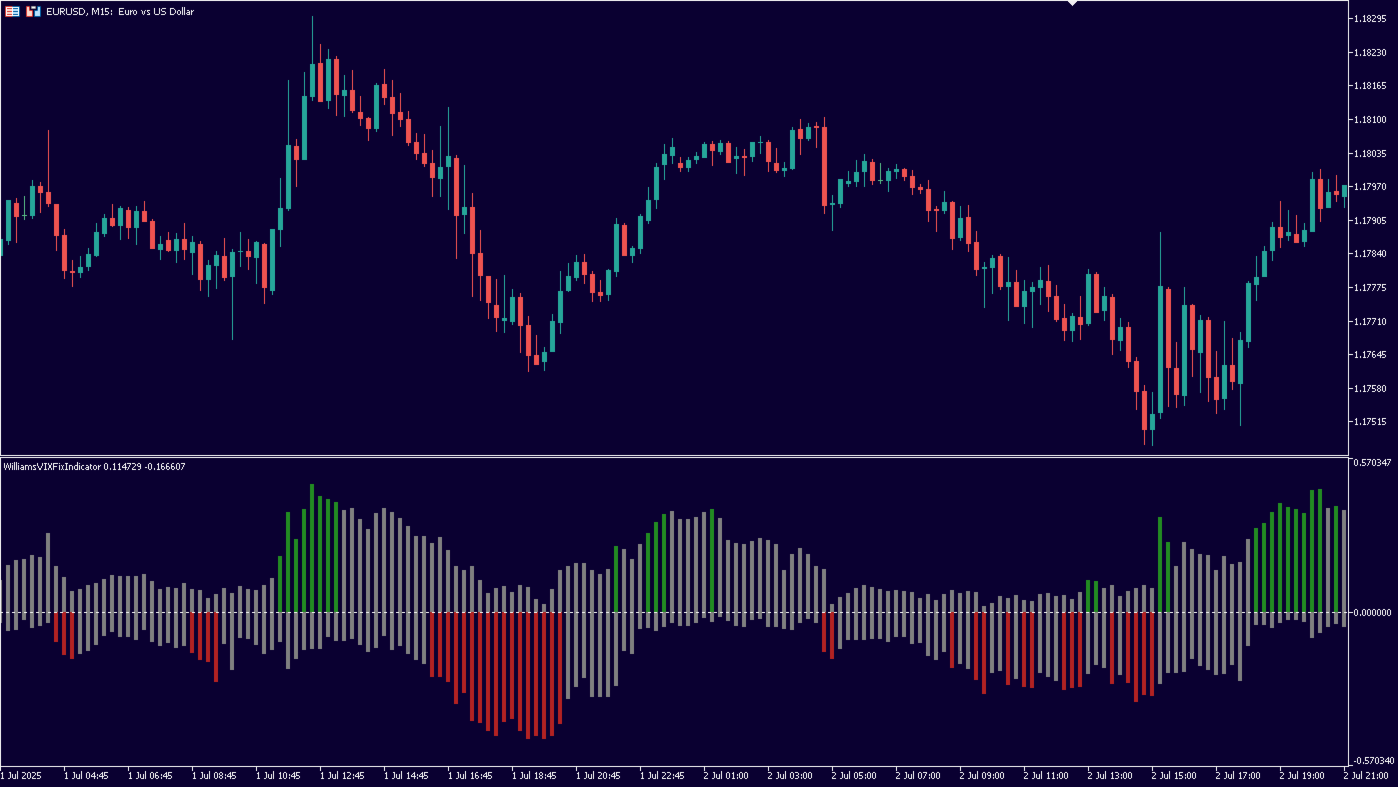
Task: Click the '2 Jul 15:00' time label
Action: coord(1174,776)
